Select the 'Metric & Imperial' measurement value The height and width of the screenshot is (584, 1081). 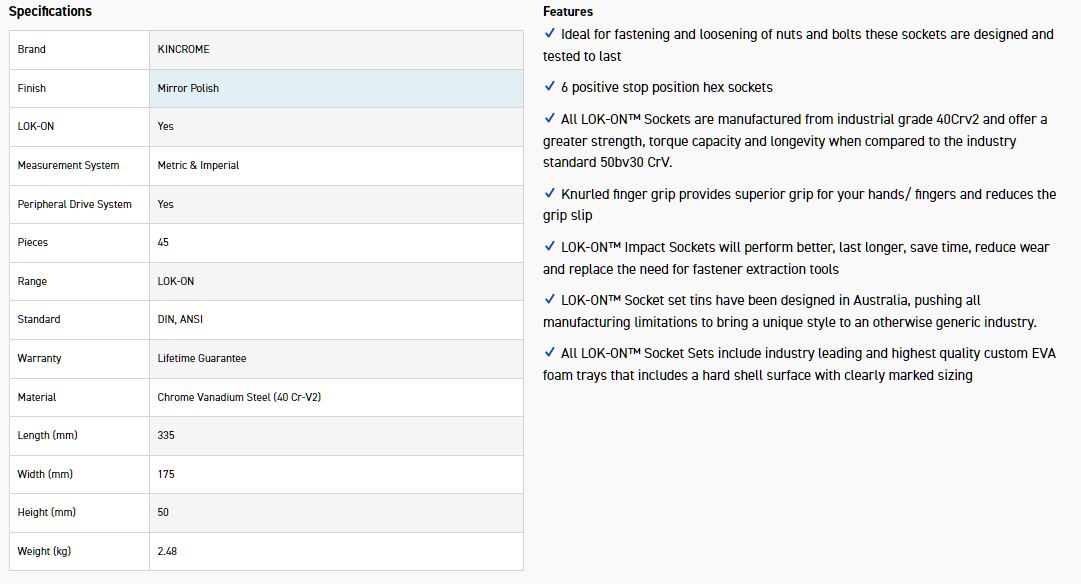pos(198,165)
